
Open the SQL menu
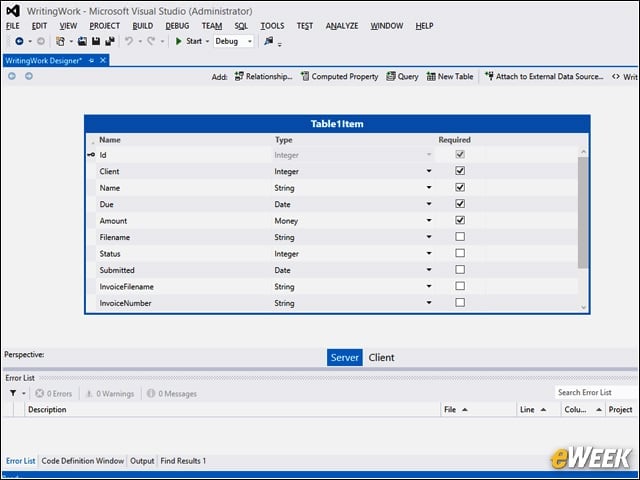click(x=241, y=26)
